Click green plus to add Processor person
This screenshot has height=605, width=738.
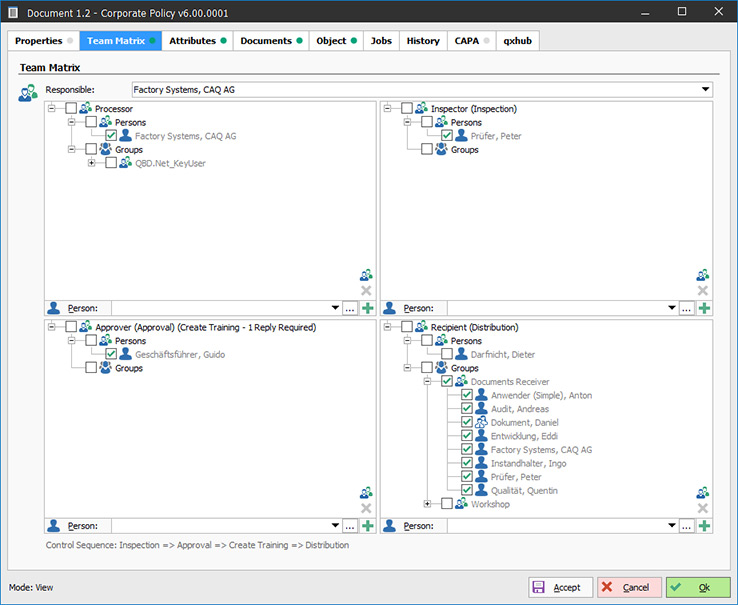(368, 308)
